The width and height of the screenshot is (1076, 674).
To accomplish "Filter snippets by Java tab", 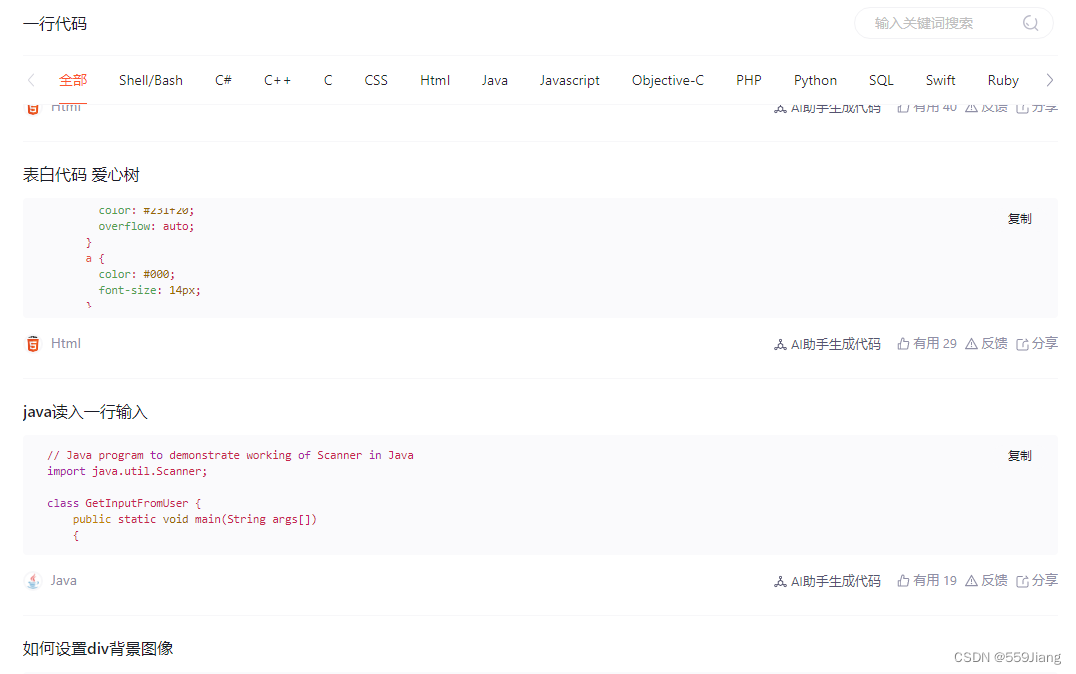I will 495,80.
